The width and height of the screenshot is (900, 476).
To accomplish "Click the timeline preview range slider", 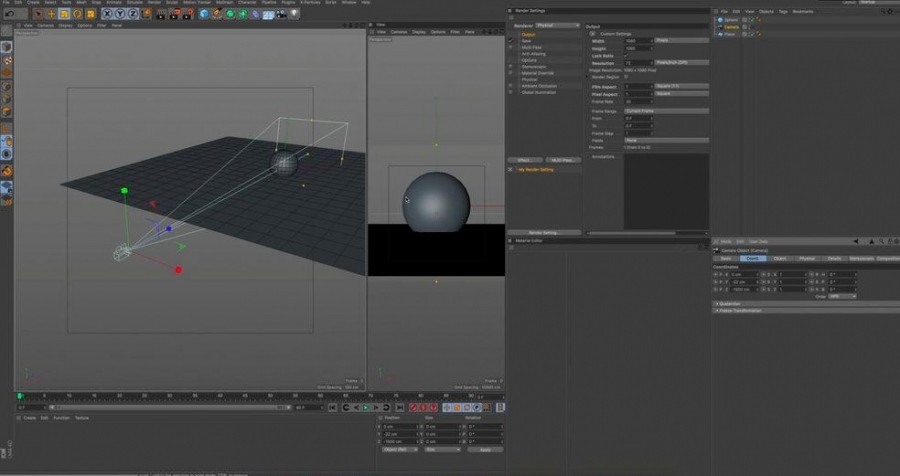I will coord(170,408).
